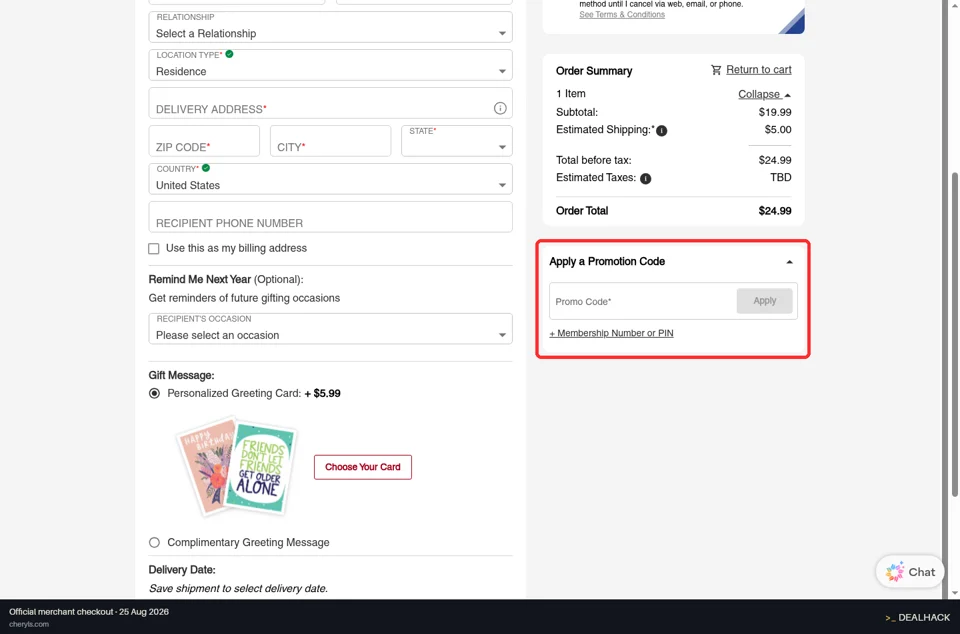Screen dimensions: 960x634
Task: Open the Estimated Taxes info icon
Action: [x=645, y=179]
